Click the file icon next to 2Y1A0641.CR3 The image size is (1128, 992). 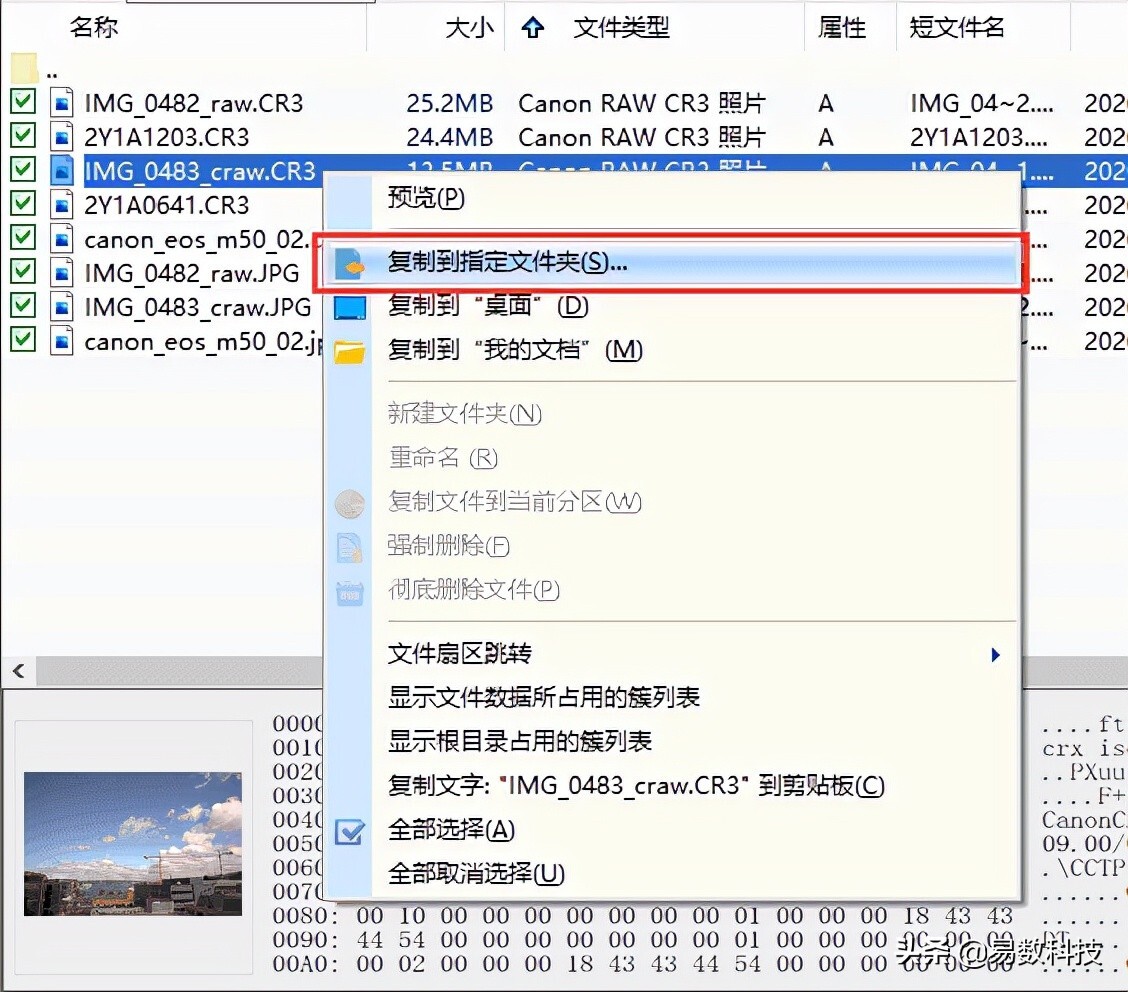[60, 204]
